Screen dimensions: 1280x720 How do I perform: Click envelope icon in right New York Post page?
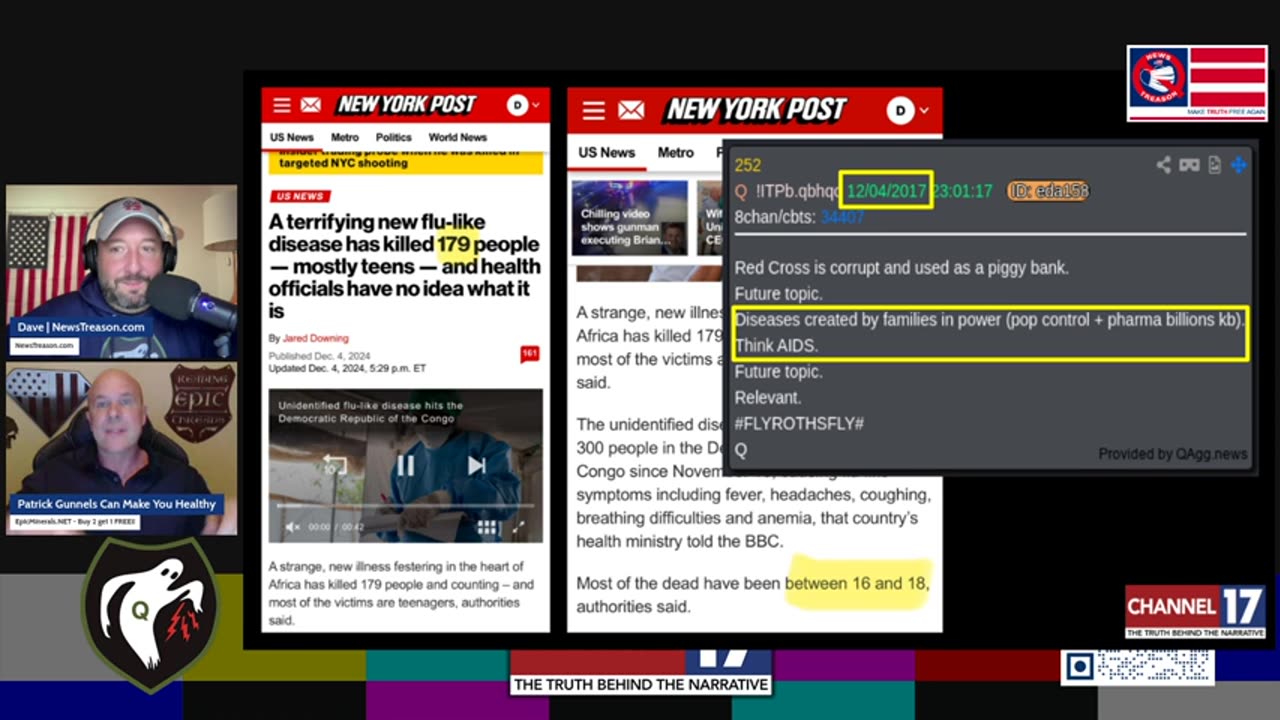631,110
